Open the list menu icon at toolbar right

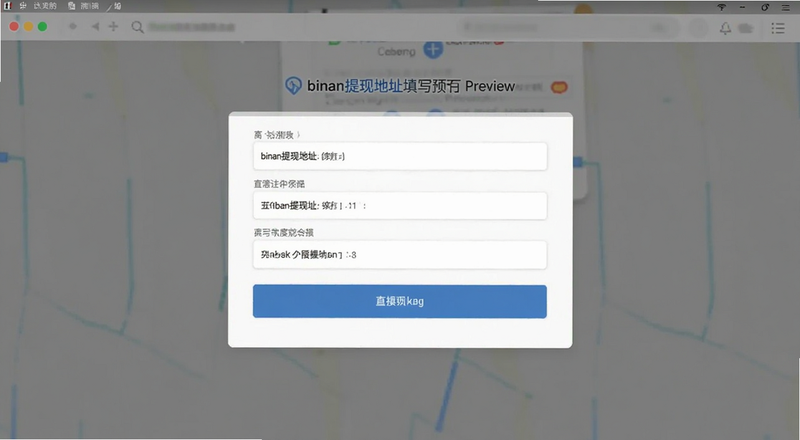pos(778,28)
